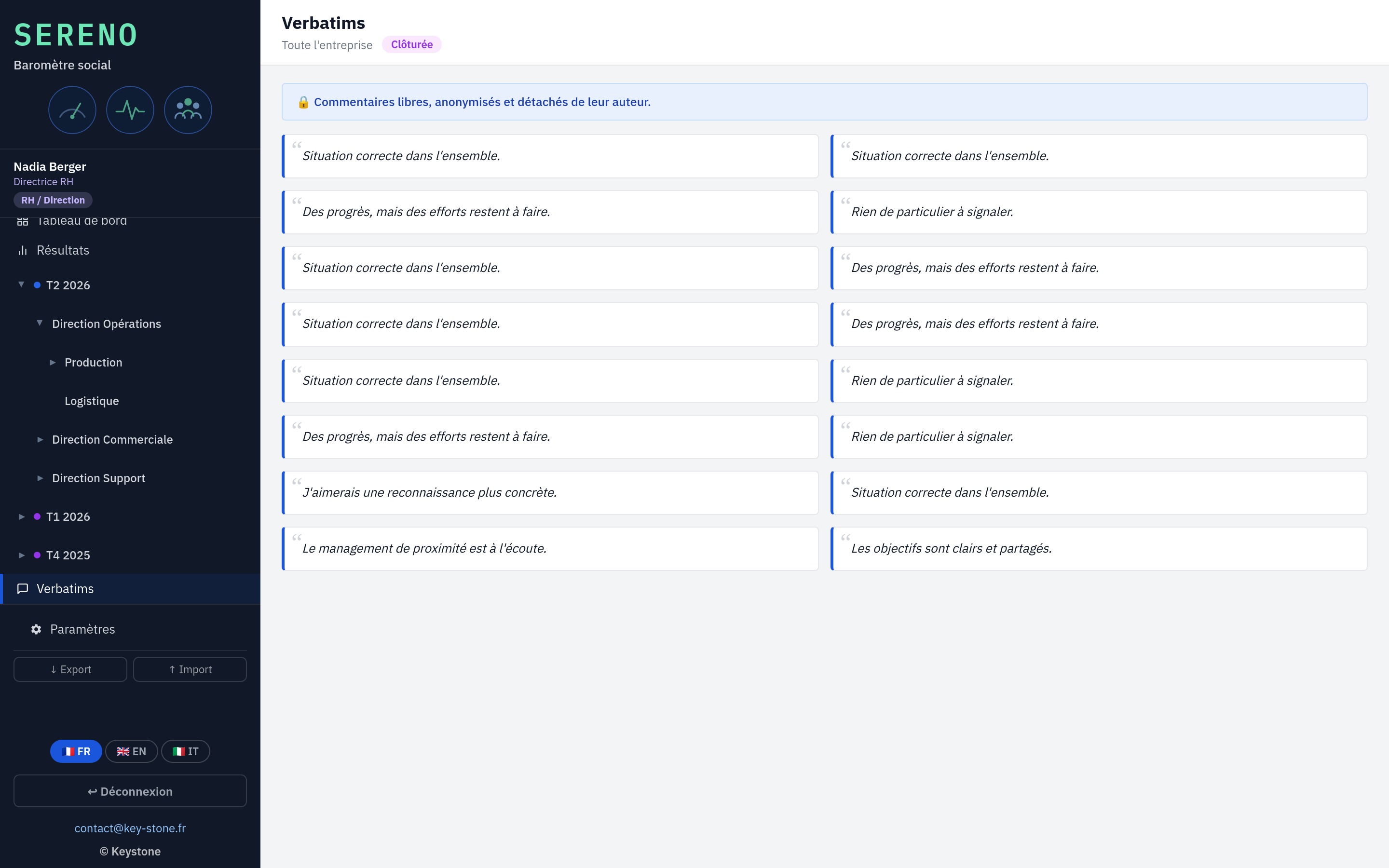Click the pulse heartbeat icon
The height and width of the screenshot is (868, 1389).
(x=130, y=109)
